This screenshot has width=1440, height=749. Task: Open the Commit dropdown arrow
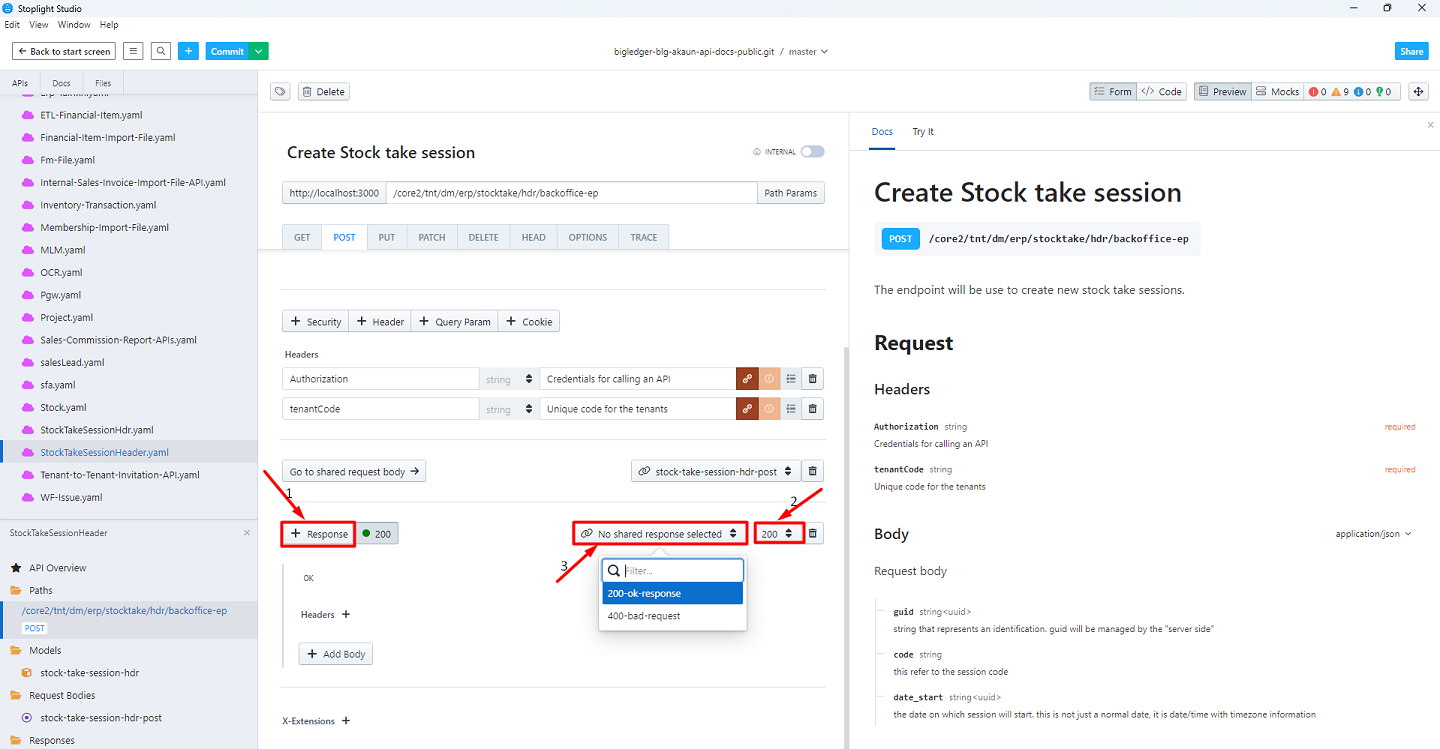coord(259,51)
